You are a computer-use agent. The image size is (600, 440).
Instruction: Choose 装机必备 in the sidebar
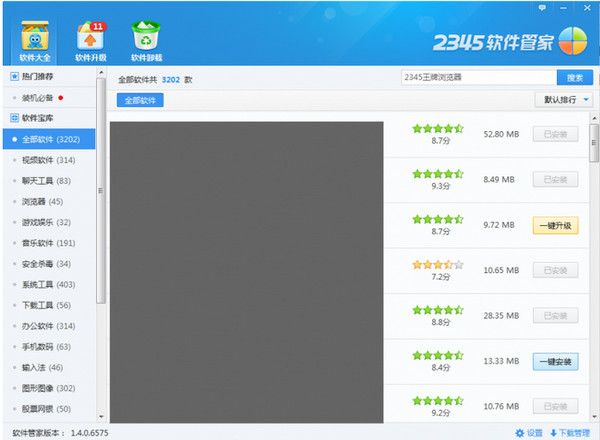tap(40, 97)
